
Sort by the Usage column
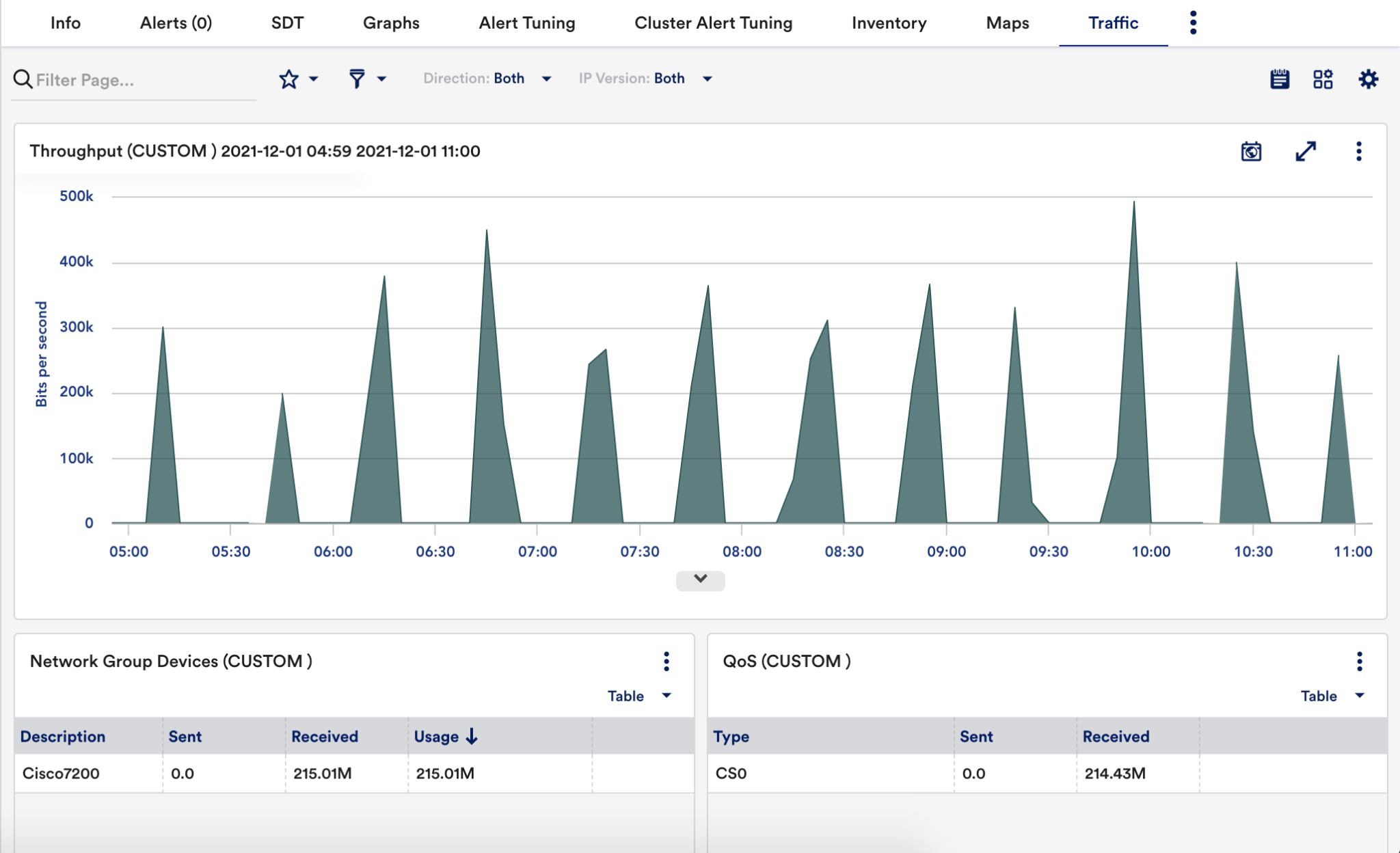pos(445,736)
